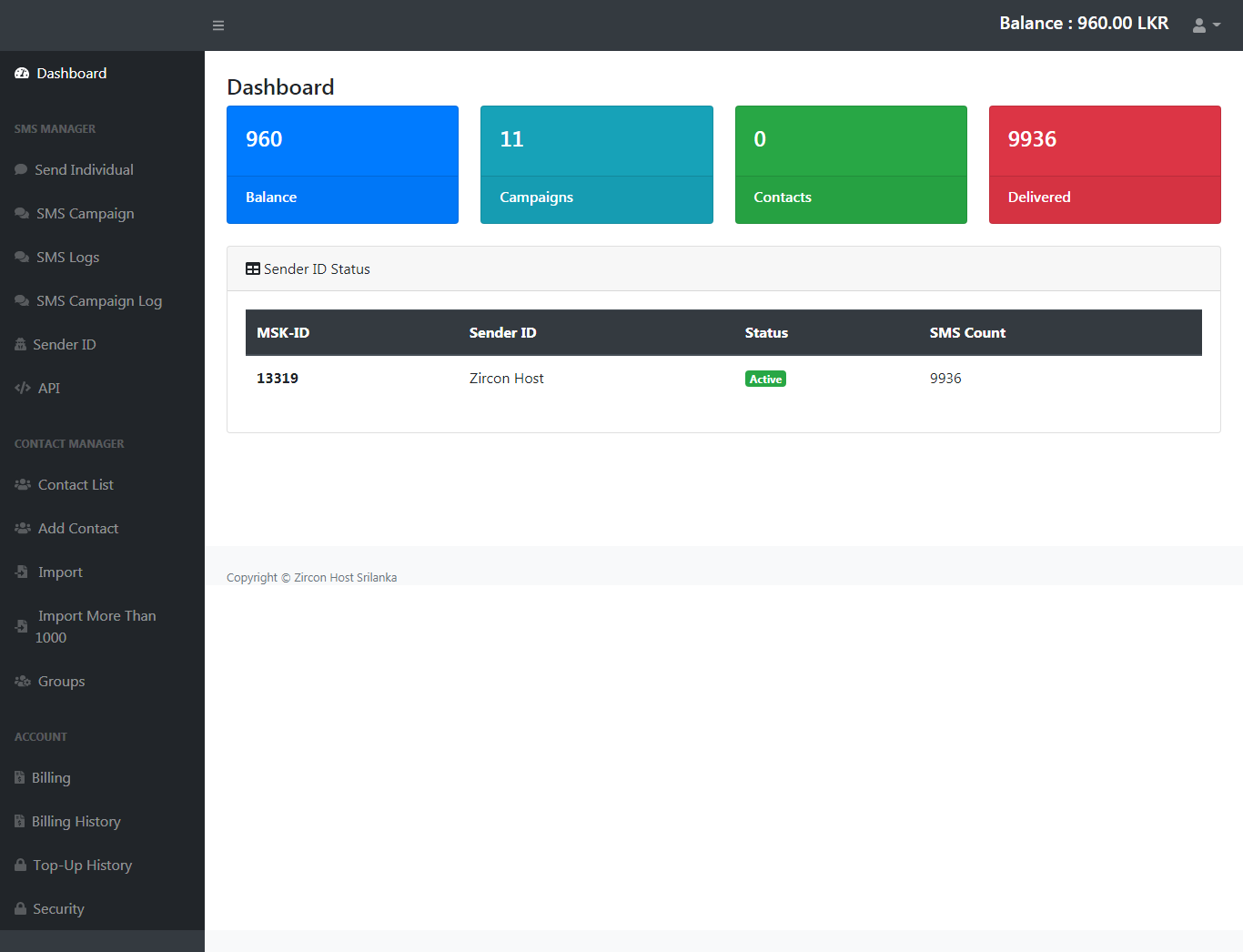Click the API code brackets icon
Image resolution: width=1243 pixels, height=952 pixels.
(23, 389)
